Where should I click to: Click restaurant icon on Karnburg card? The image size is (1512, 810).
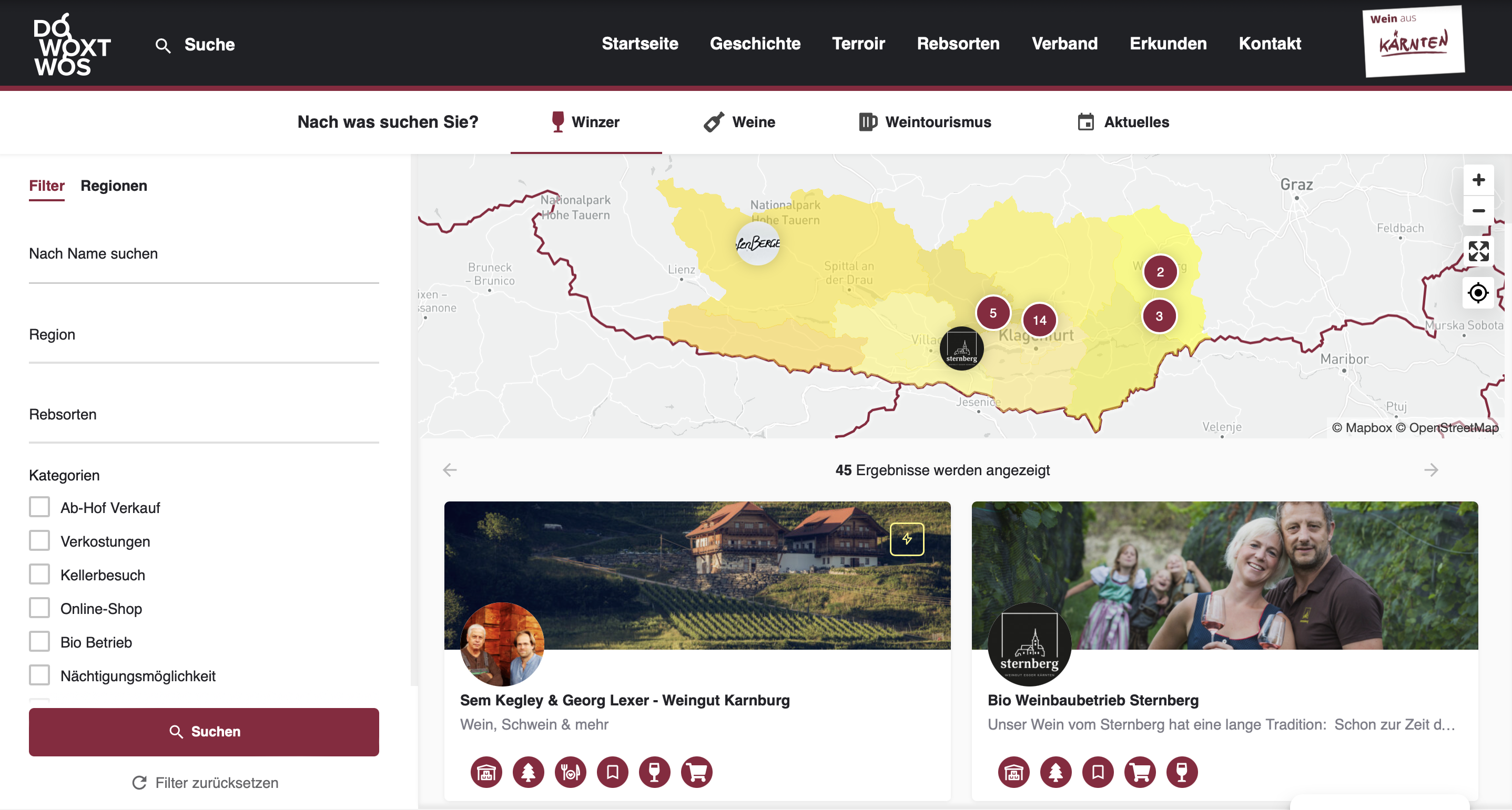(x=571, y=772)
